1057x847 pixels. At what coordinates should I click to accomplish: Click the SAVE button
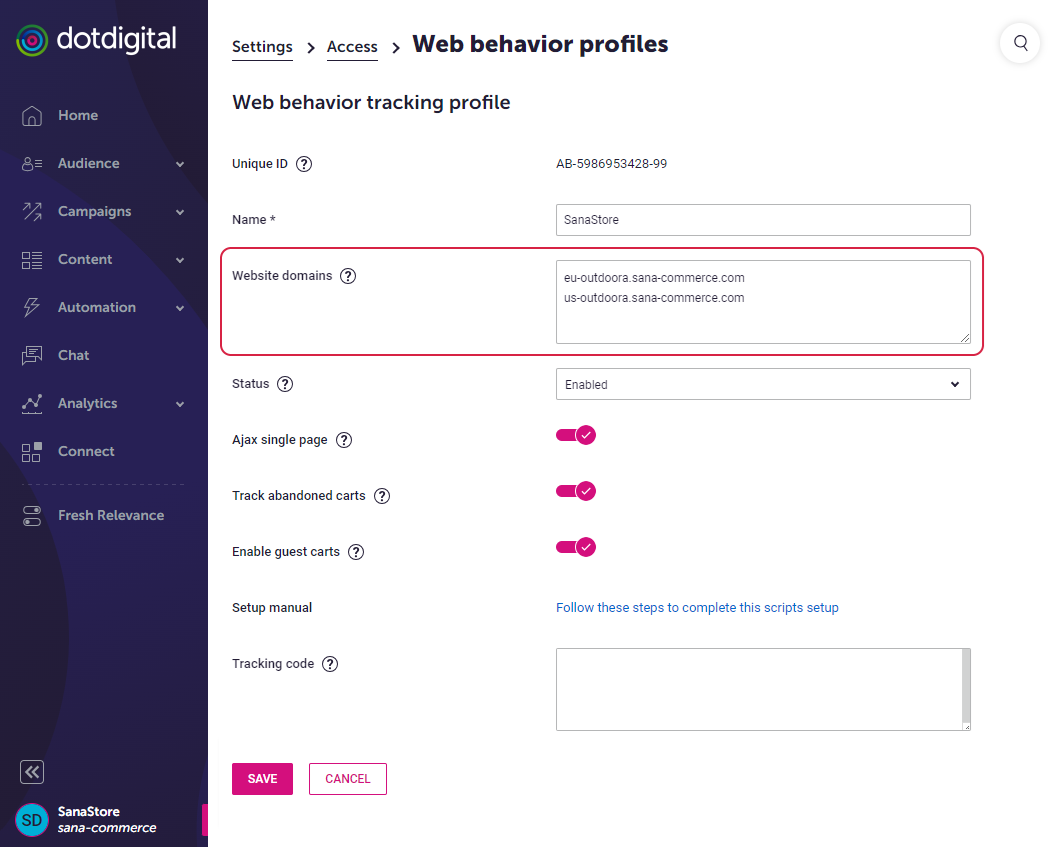(x=262, y=779)
